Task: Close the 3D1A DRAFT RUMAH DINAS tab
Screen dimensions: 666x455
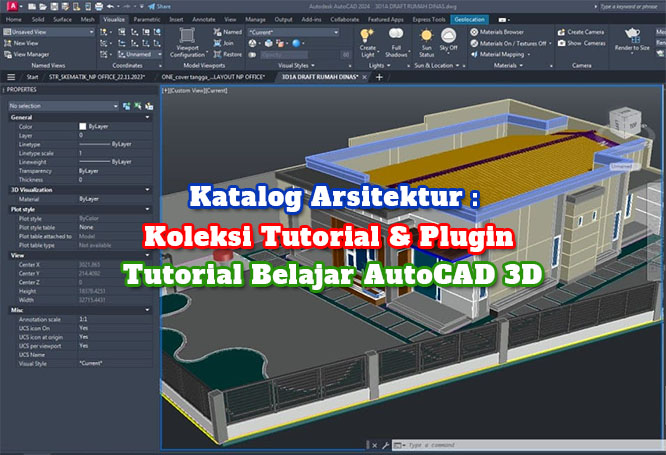Action: (364, 77)
